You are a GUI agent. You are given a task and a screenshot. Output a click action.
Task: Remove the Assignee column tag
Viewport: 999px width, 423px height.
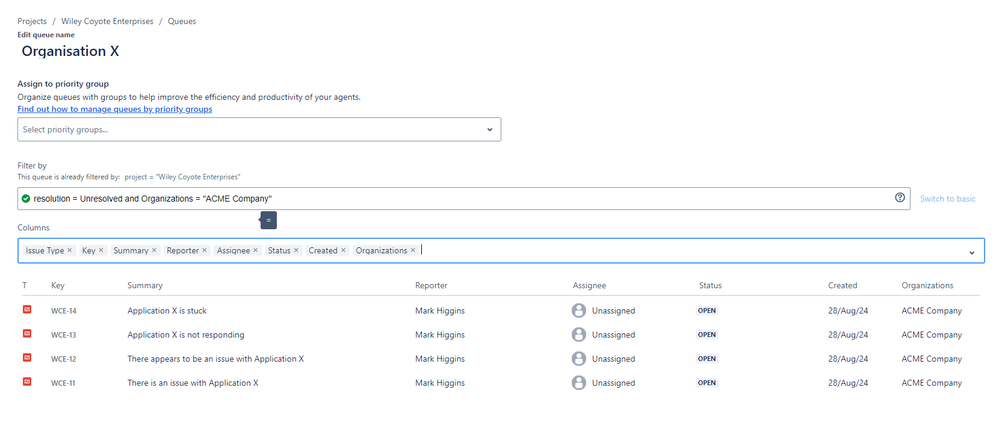coord(255,250)
